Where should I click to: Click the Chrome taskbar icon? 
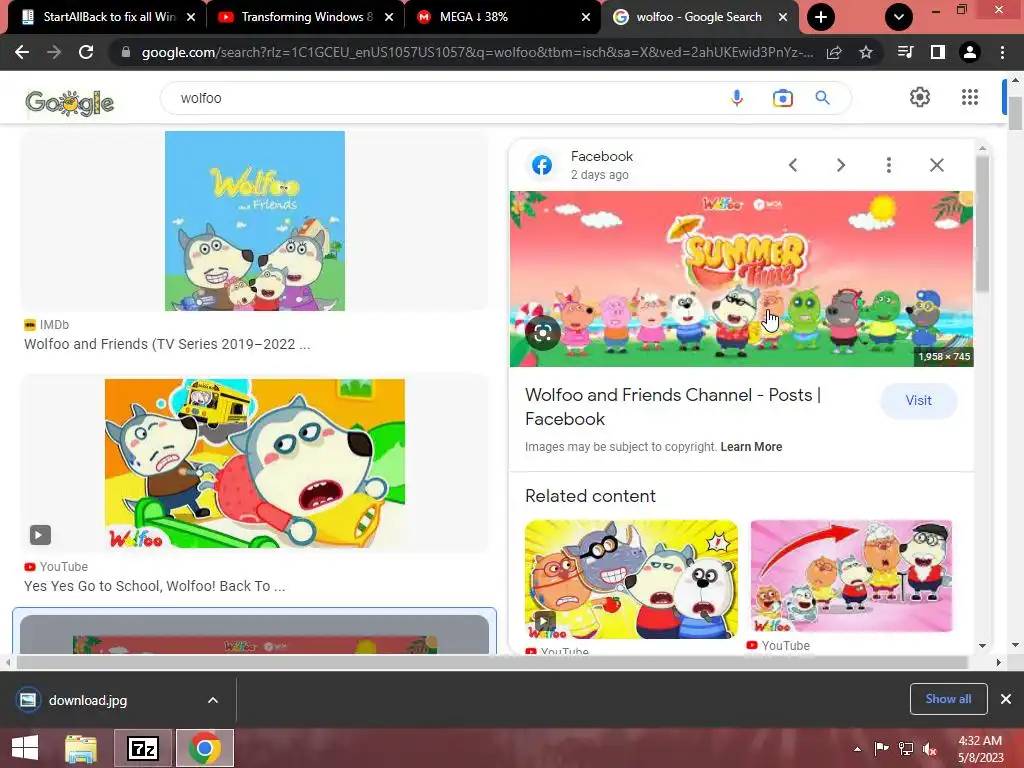[x=204, y=748]
